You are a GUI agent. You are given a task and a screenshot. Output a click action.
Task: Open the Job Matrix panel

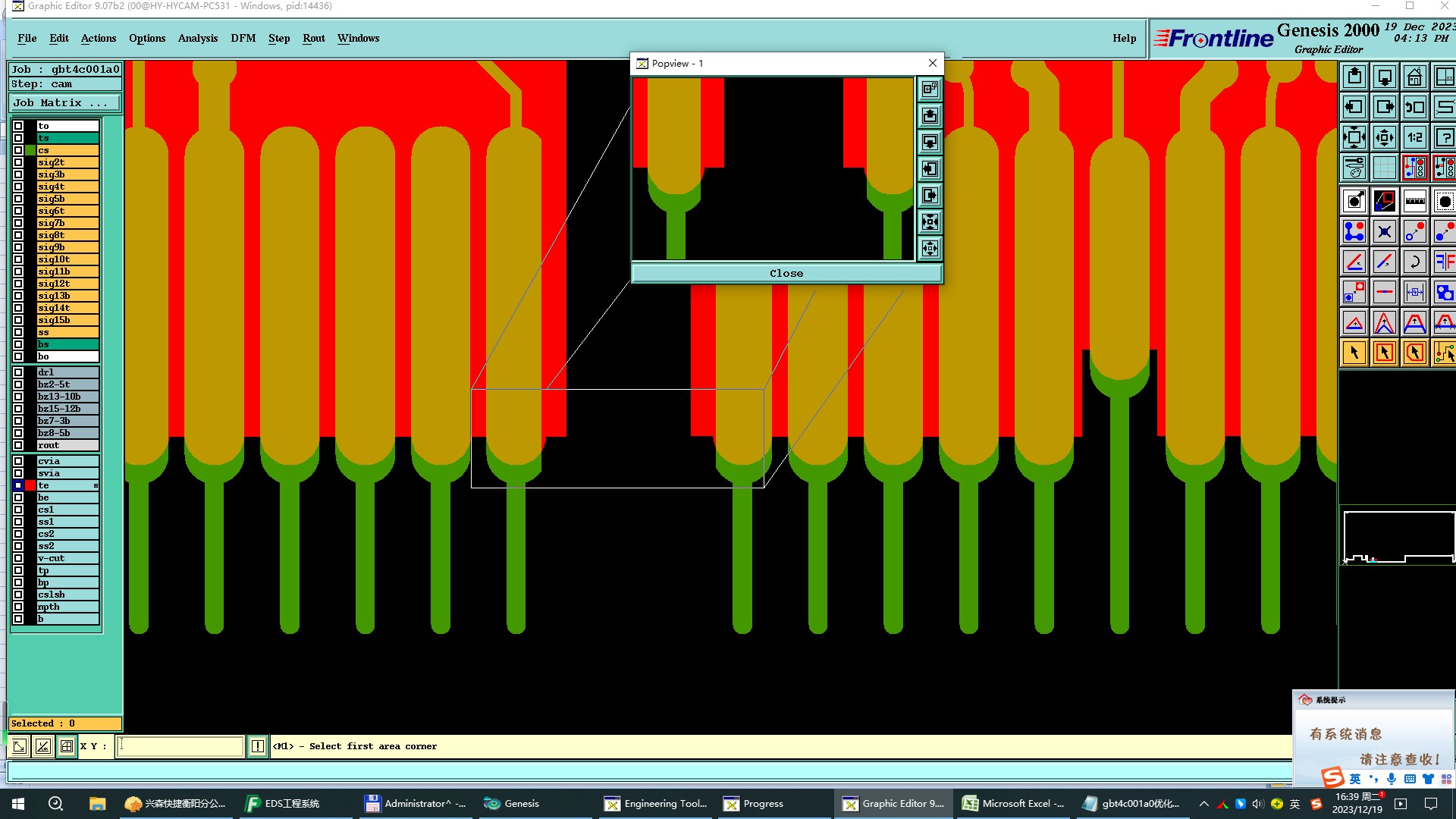(x=64, y=103)
